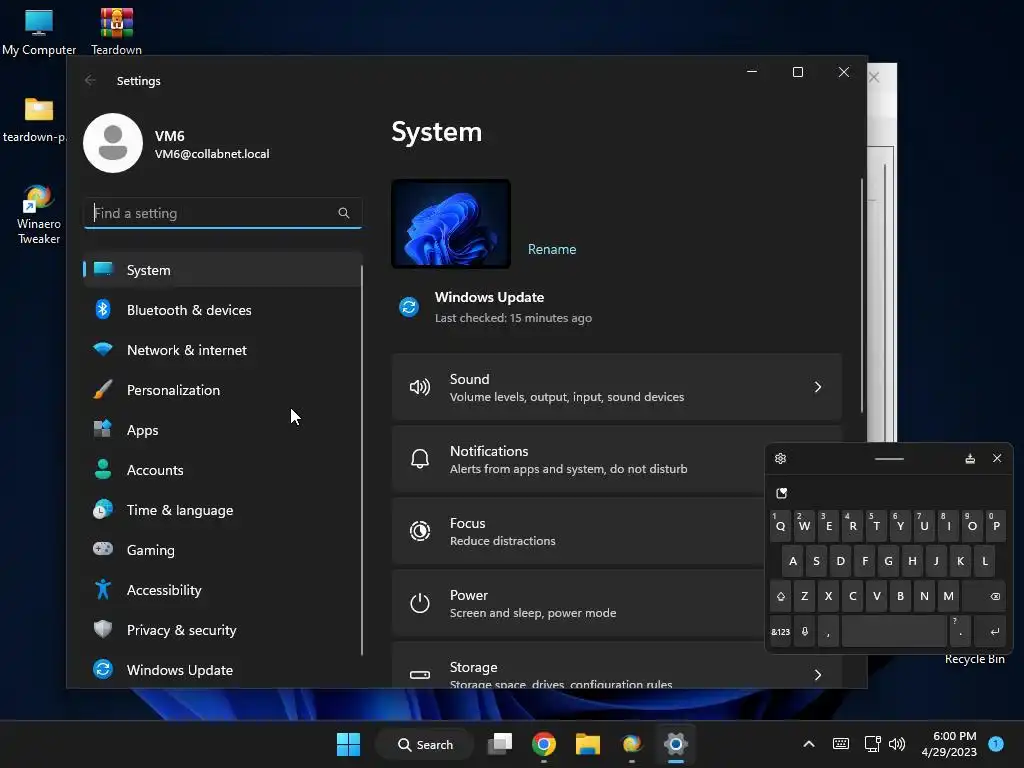The width and height of the screenshot is (1024, 768).
Task: Open Accounts settings
Action: pyautogui.click(x=222, y=470)
